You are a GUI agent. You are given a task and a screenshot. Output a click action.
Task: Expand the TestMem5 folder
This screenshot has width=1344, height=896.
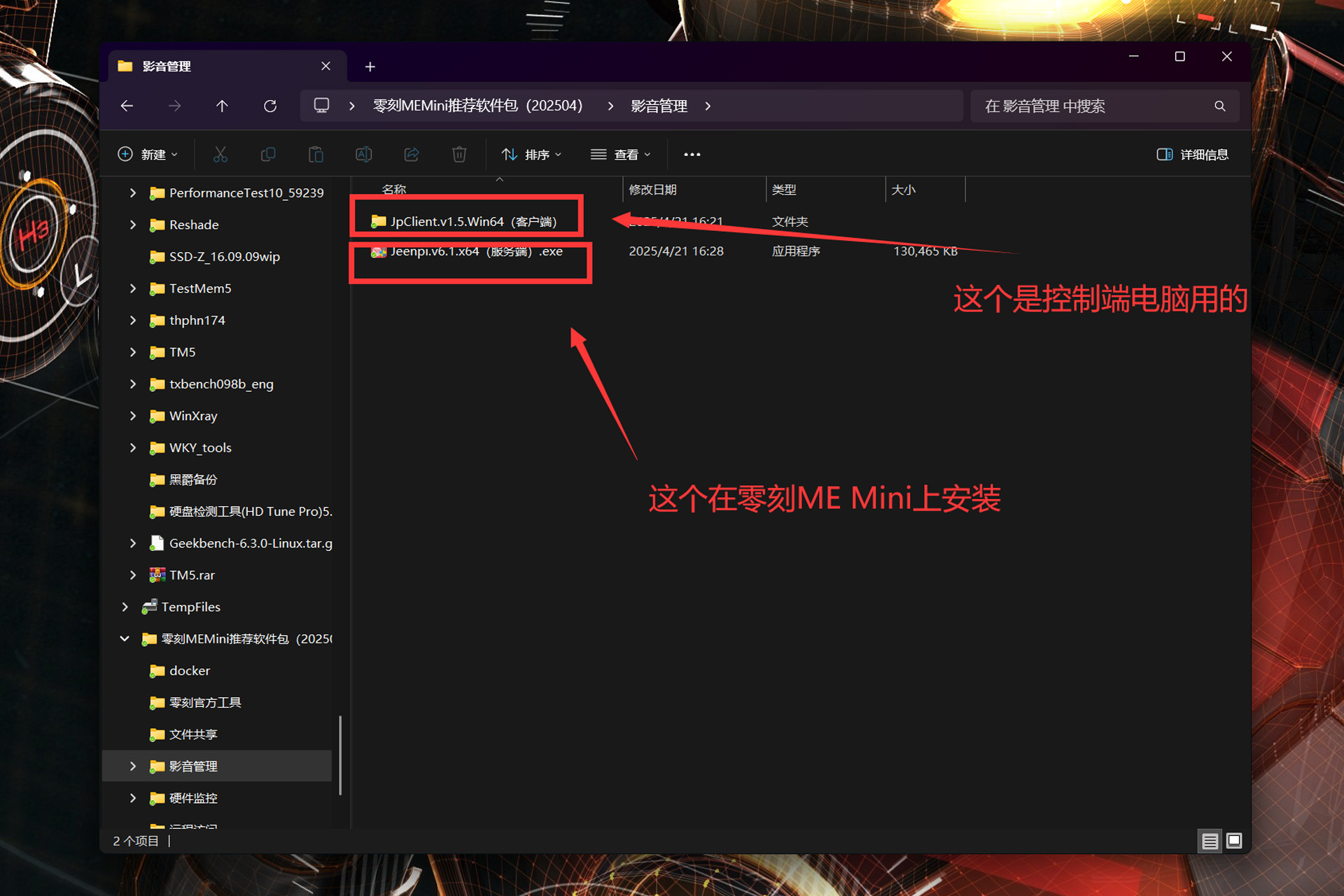point(133,288)
